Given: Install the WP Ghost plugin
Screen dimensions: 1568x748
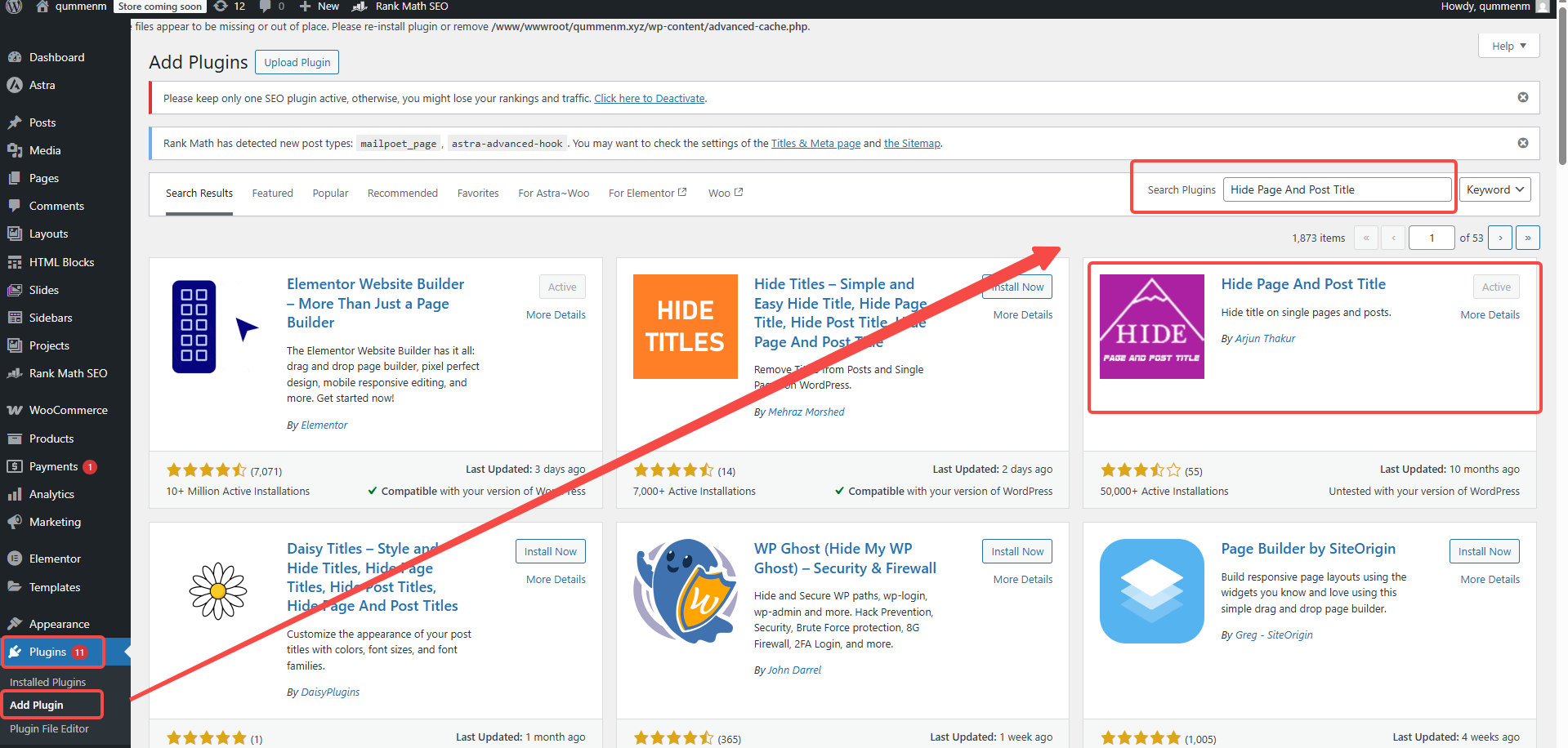Looking at the screenshot, I should pos(1016,551).
